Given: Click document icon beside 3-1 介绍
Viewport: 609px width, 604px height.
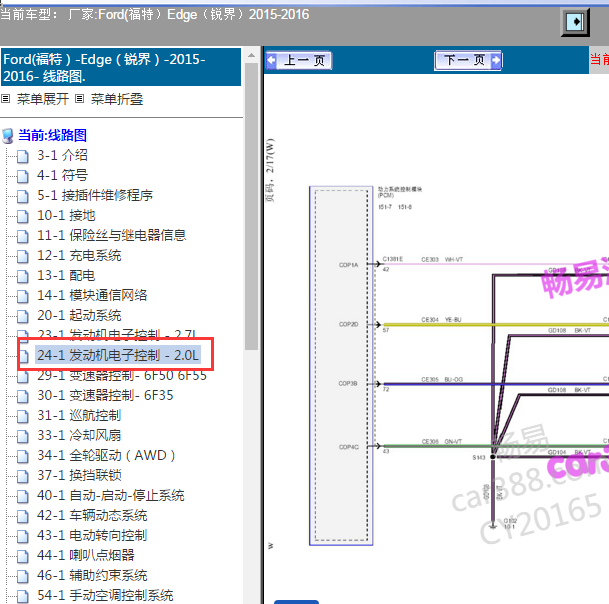Looking at the screenshot, I should pos(23,156).
